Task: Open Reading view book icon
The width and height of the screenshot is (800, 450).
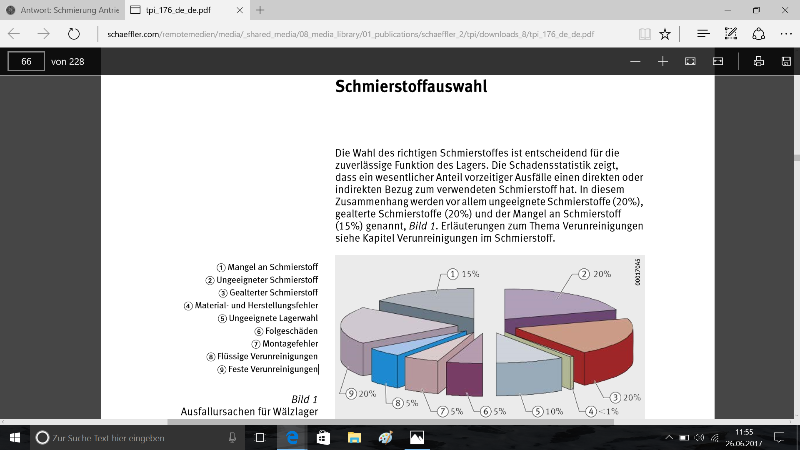Action: click(x=645, y=34)
